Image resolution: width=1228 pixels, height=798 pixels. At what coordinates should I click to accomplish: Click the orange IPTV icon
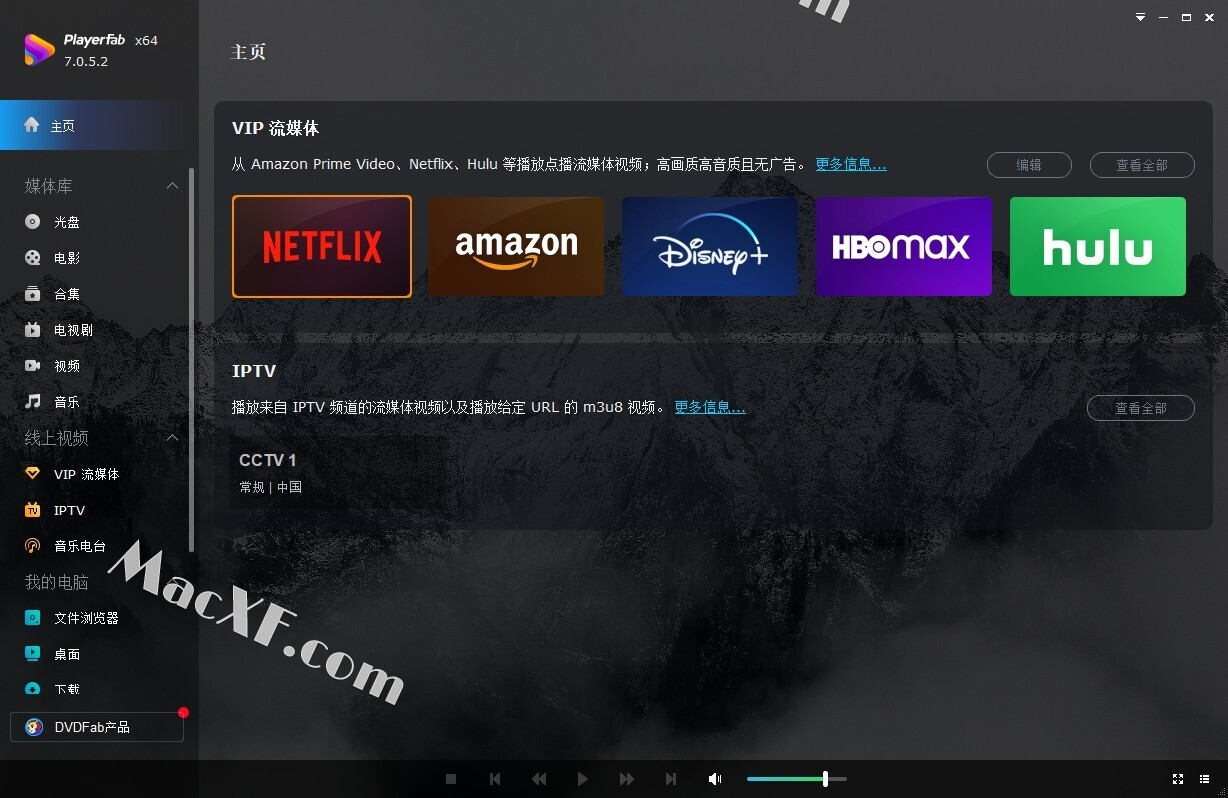(x=33, y=510)
